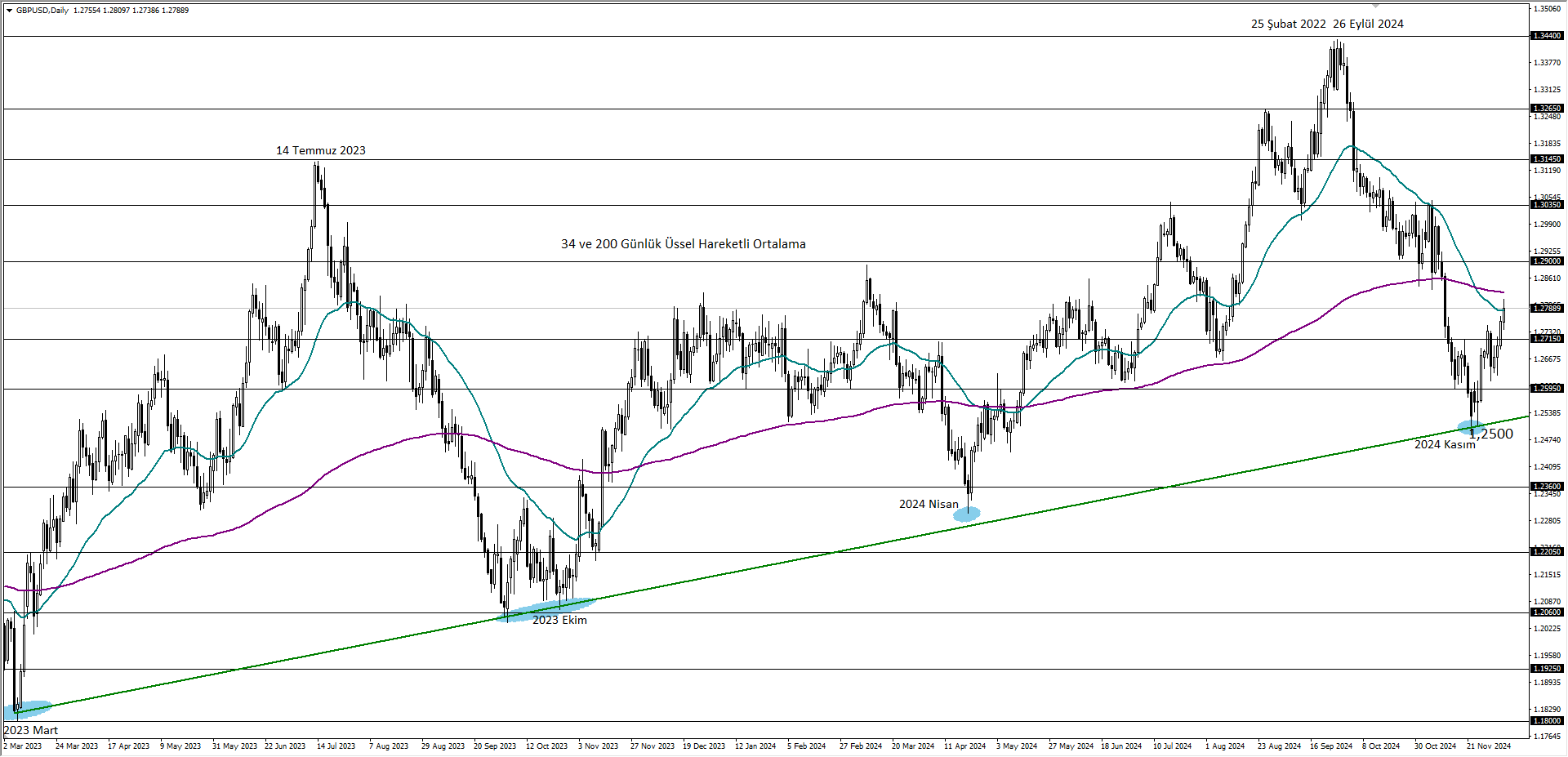
Task: Click the '12 Oct 2023' date on time axis
Action: 546,746
